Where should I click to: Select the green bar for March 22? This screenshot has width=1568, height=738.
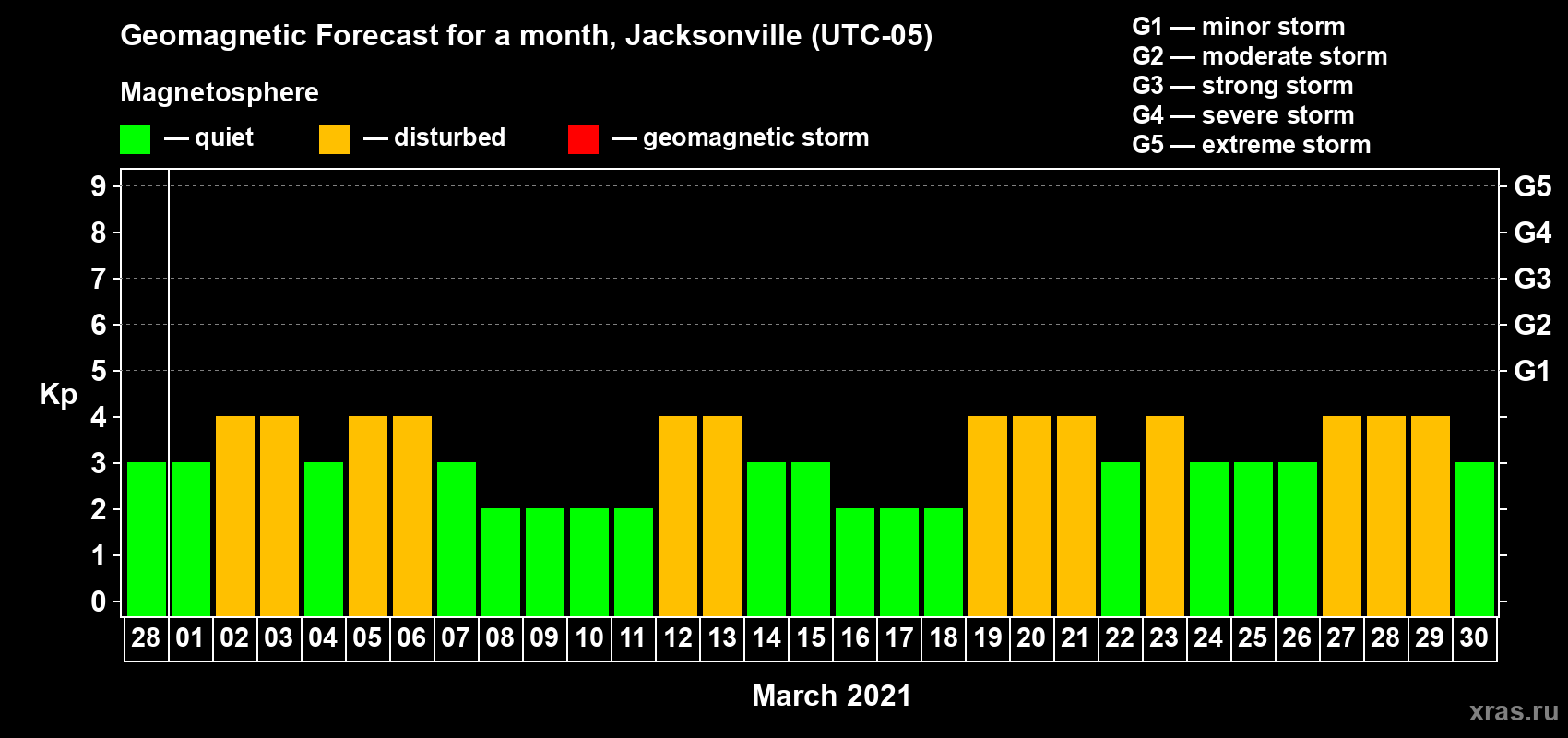point(1121,539)
